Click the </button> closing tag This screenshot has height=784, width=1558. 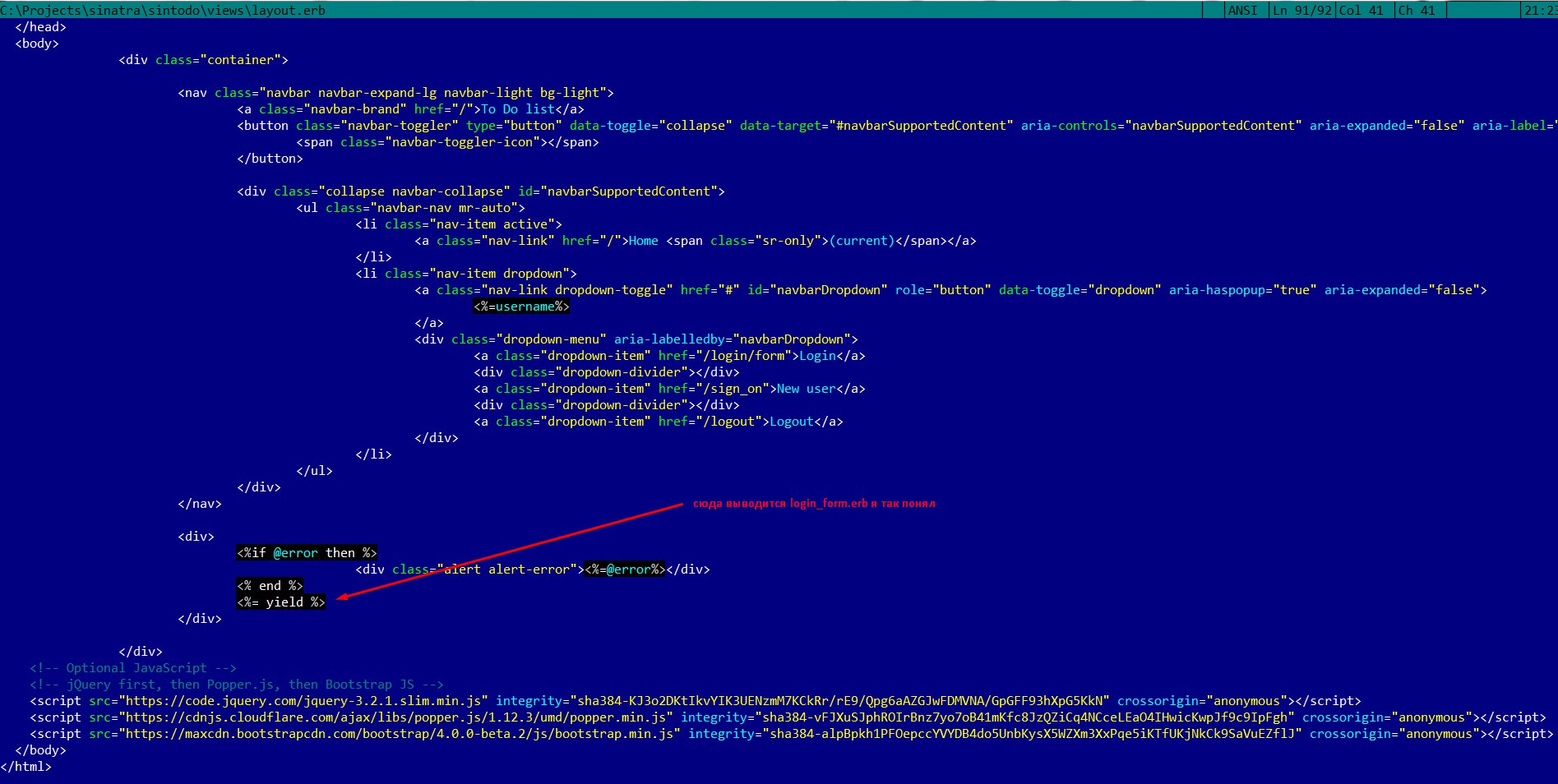[x=270, y=159]
